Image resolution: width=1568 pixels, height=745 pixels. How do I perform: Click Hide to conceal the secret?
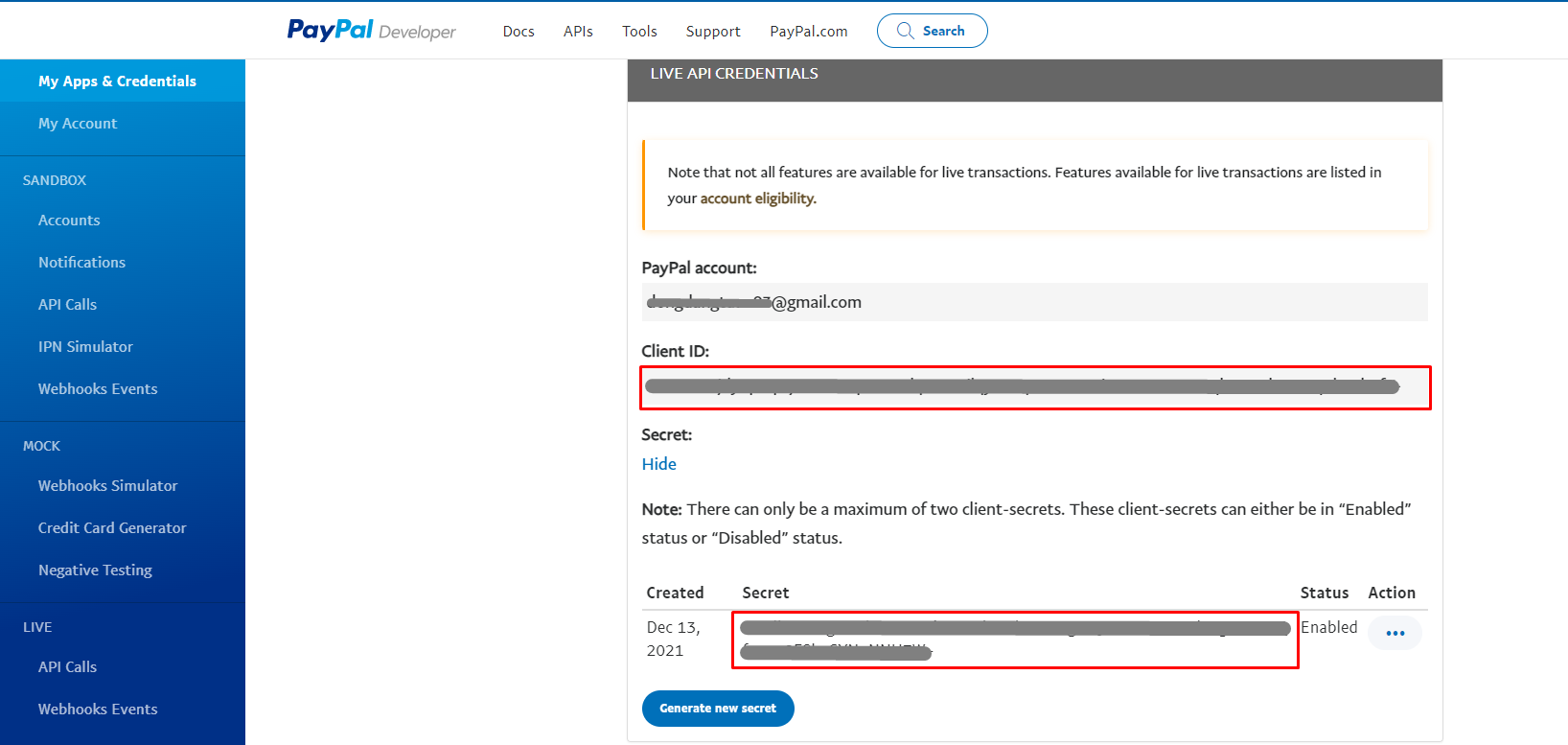[x=658, y=464]
